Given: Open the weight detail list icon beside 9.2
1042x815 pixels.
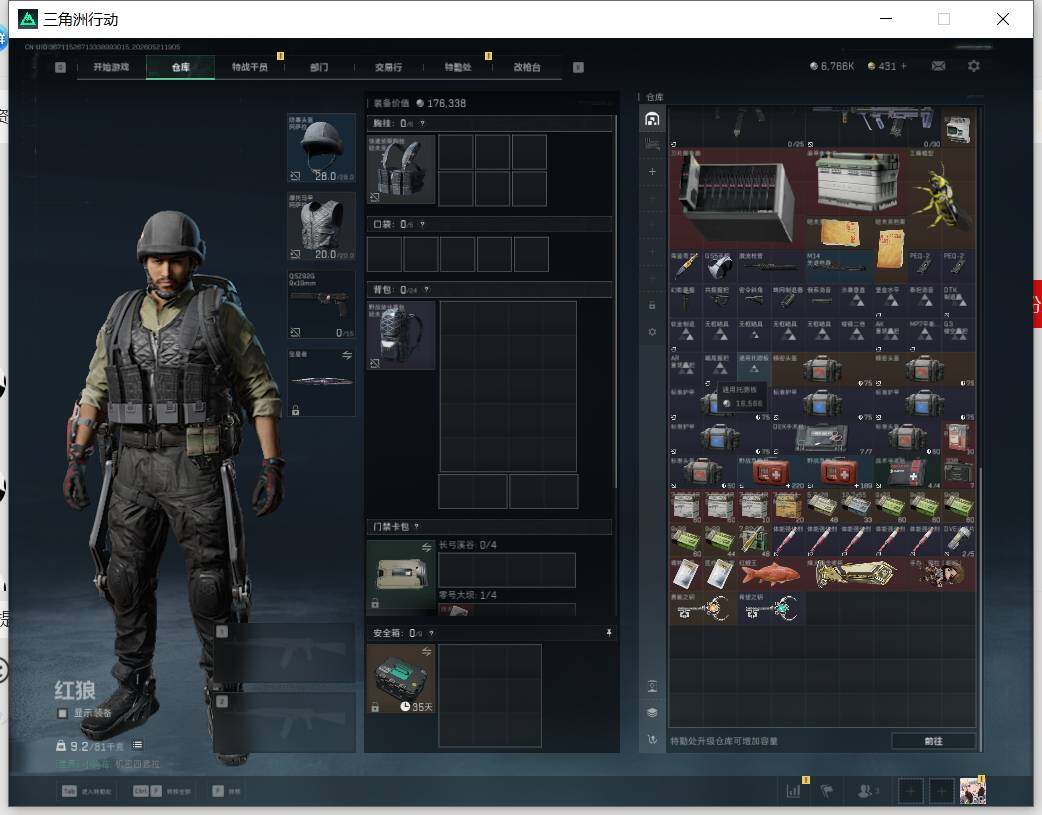Looking at the screenshot, I should [138, 745].
